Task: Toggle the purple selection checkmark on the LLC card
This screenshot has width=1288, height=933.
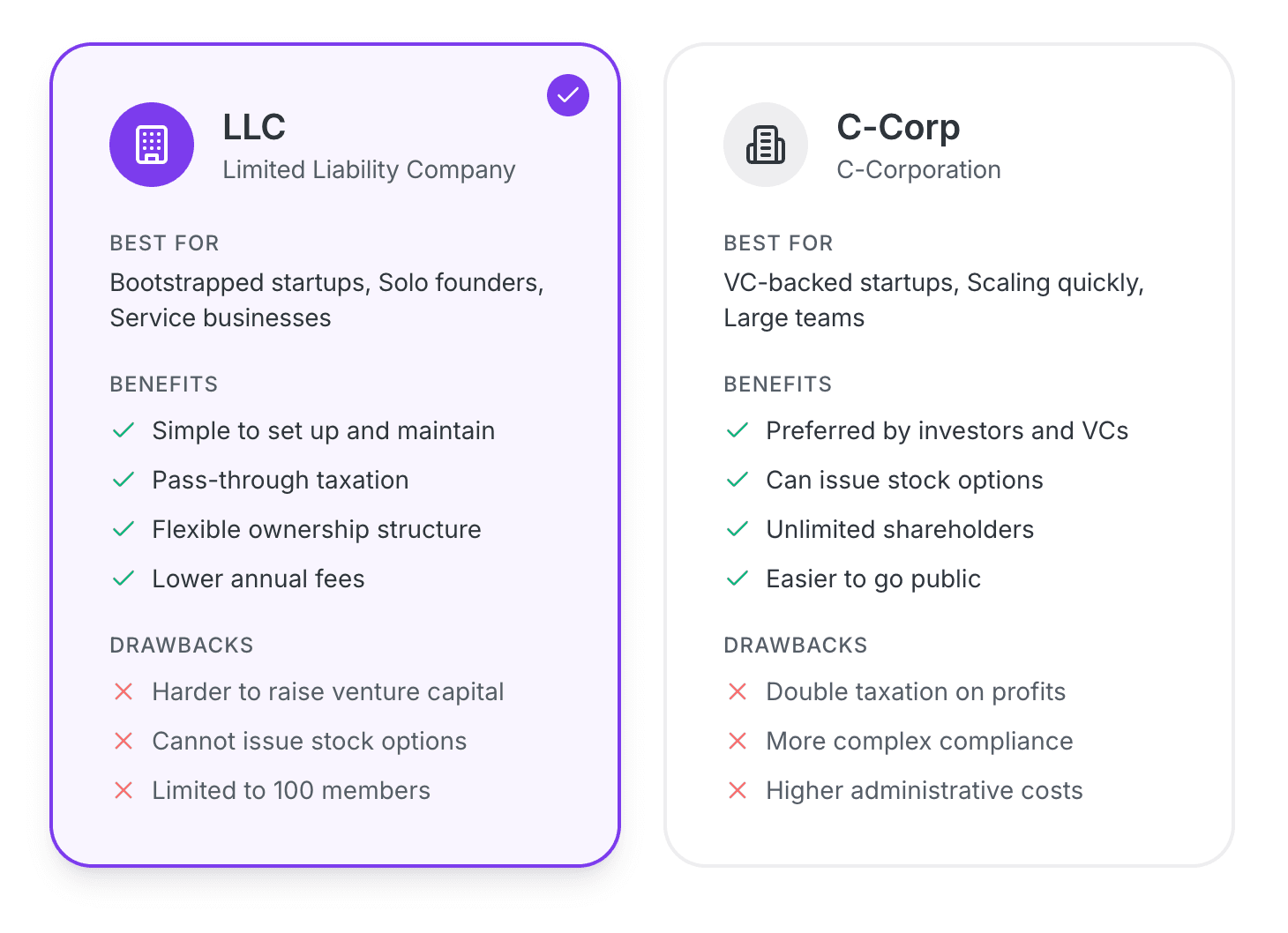Action: click(x=567, y=95)
